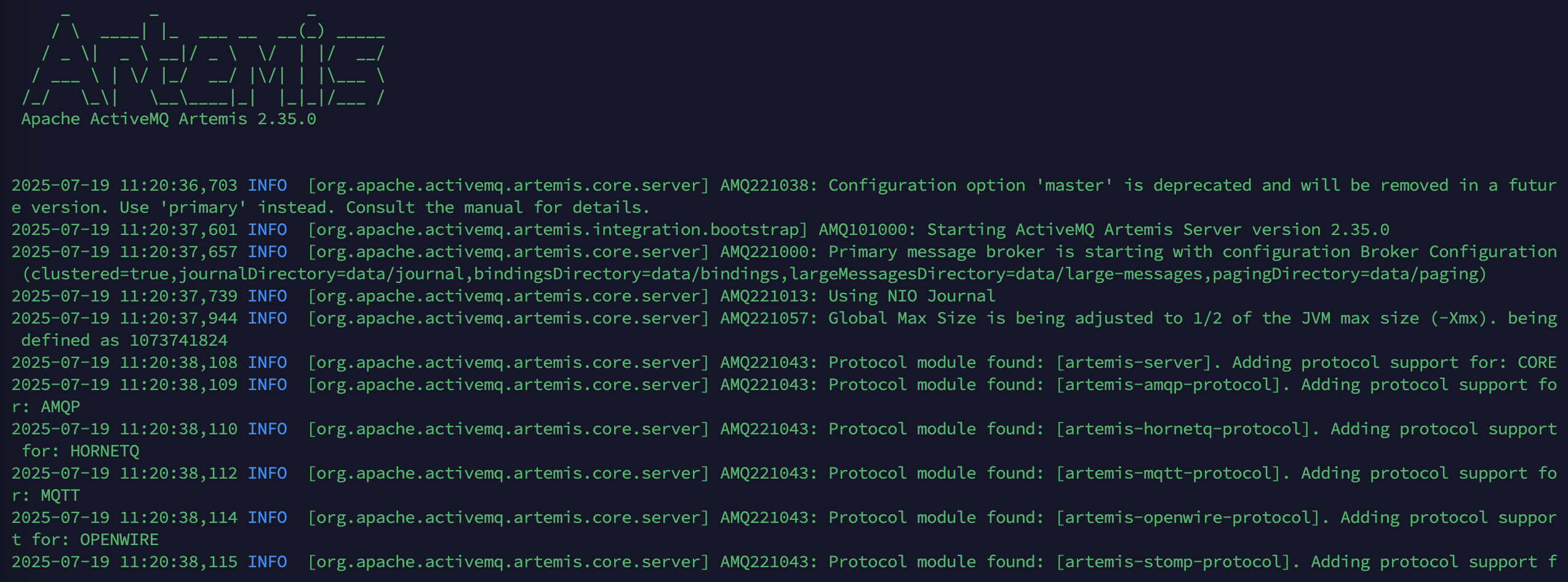Select the MQTT protocol name
This screenshot has width=1568, height=582.
[60, 495]
